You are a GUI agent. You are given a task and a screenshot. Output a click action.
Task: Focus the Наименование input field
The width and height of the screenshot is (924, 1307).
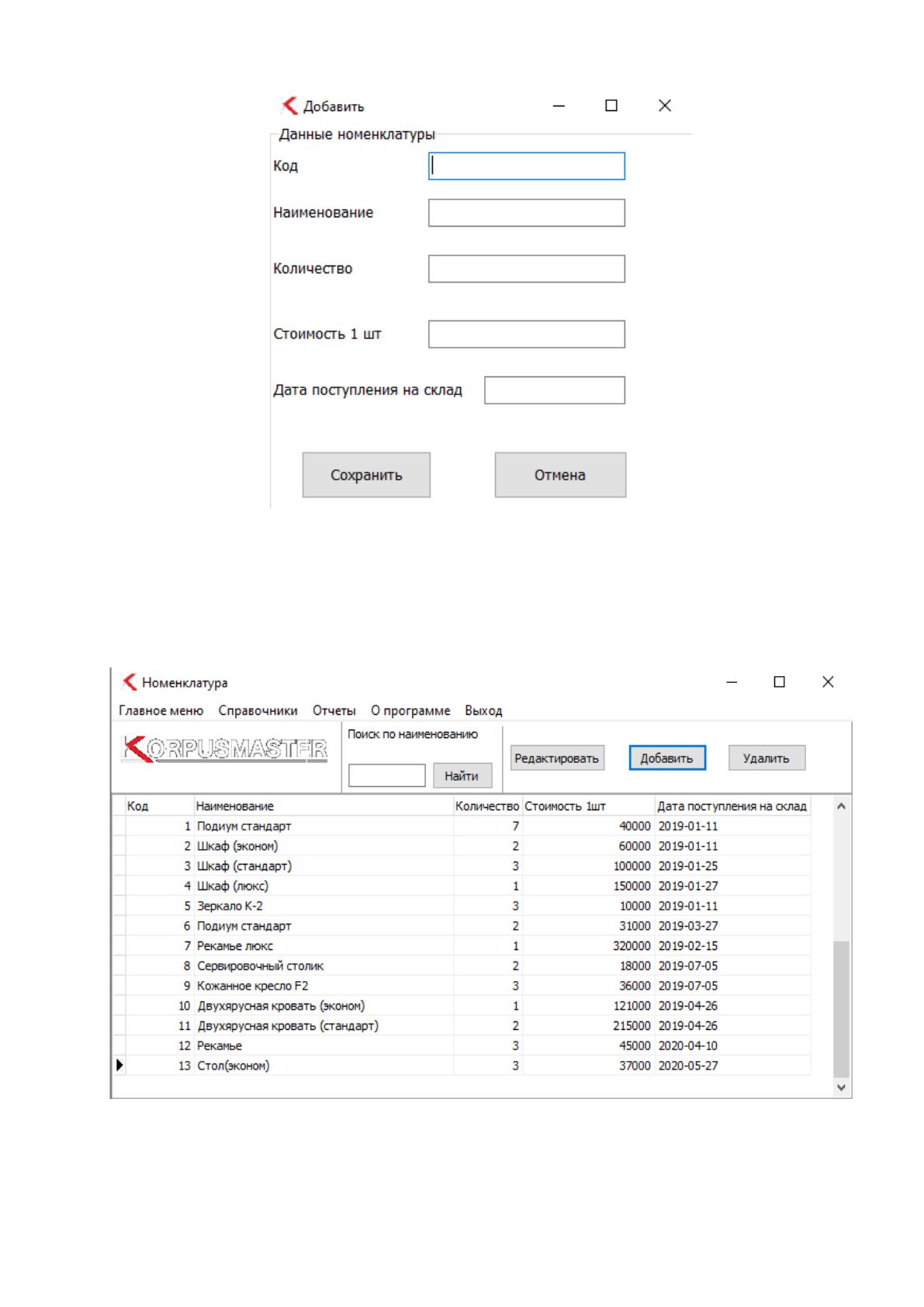[x=527, y=213]
